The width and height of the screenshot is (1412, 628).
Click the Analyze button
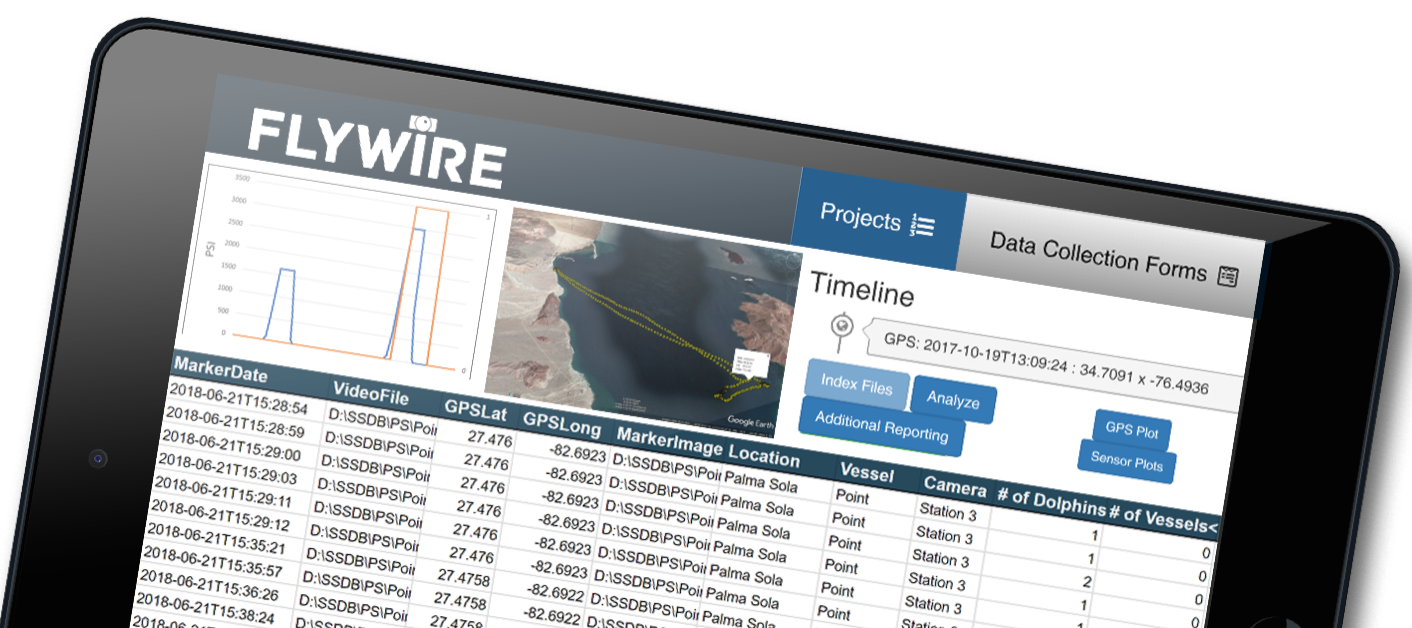click(x=953, y=399)
